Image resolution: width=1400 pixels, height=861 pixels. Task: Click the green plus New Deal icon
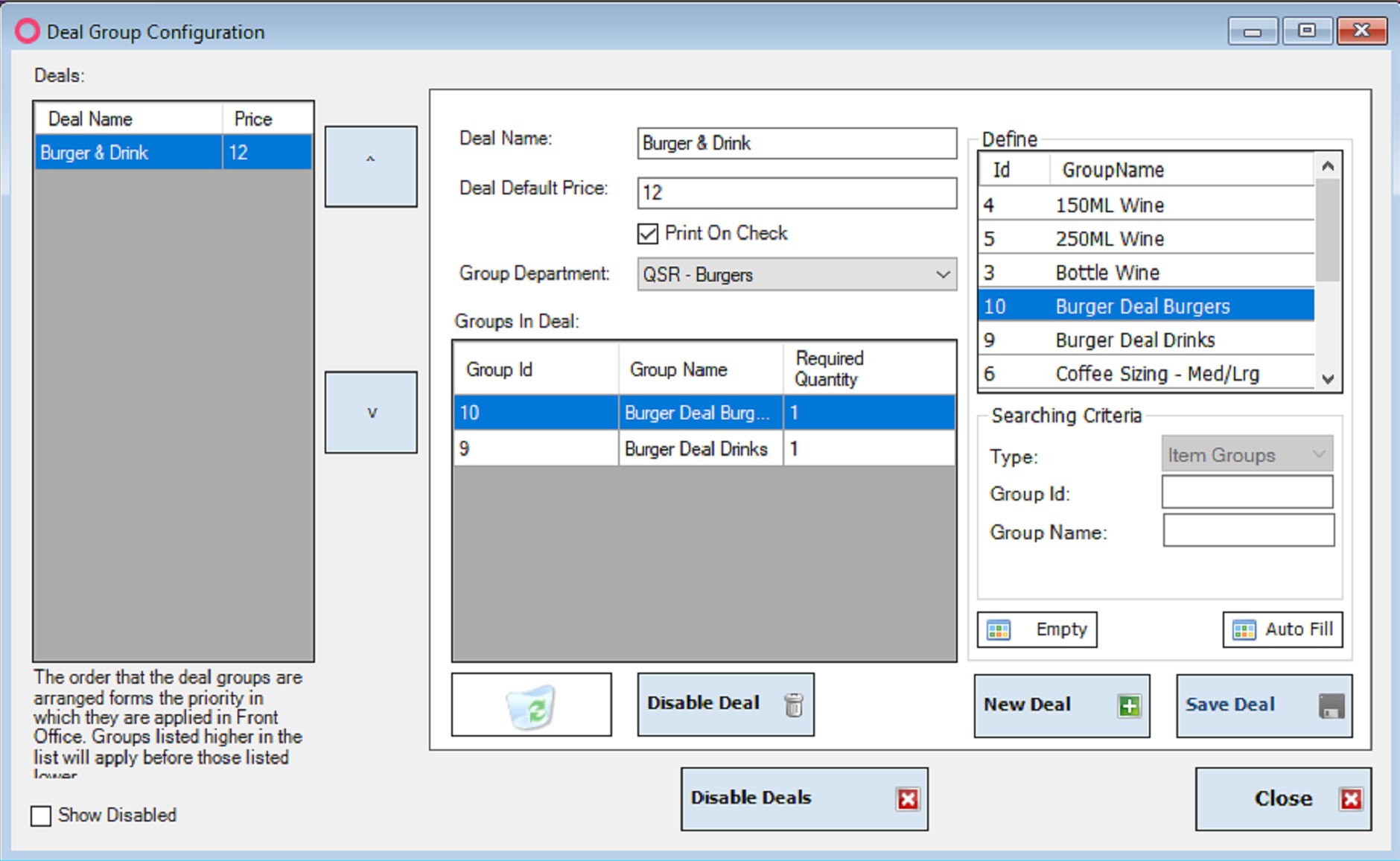point(1129,706)
